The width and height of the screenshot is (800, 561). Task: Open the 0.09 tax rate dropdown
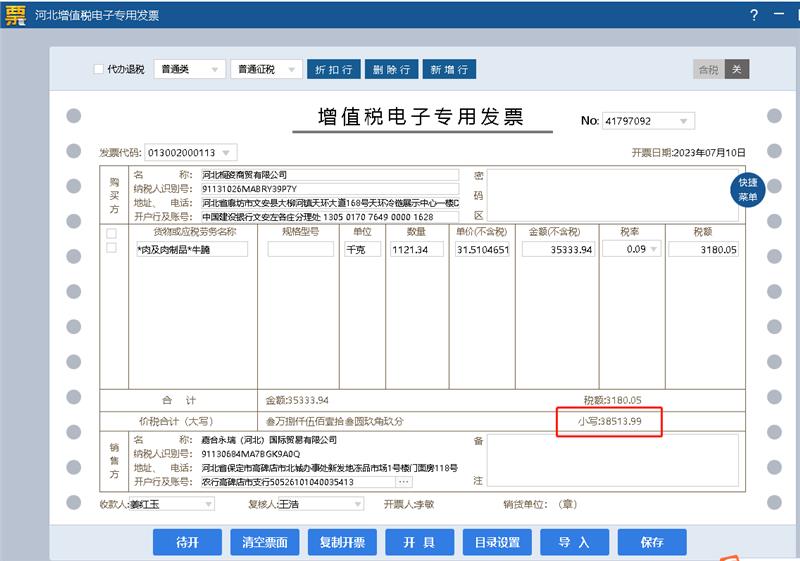[653, 249]
